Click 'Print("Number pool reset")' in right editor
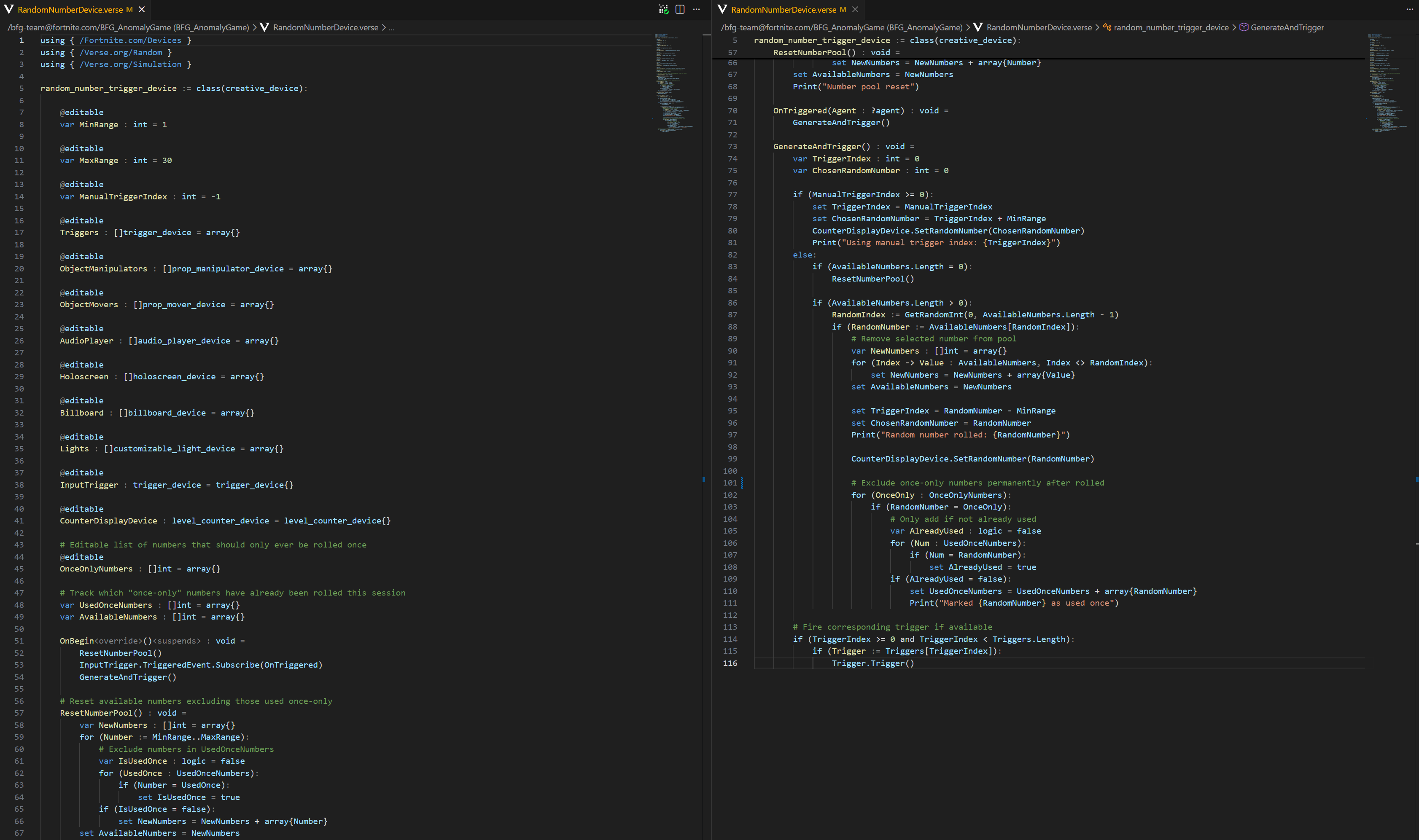This screenshot has height=840, width=1419. tap(856, 86)
